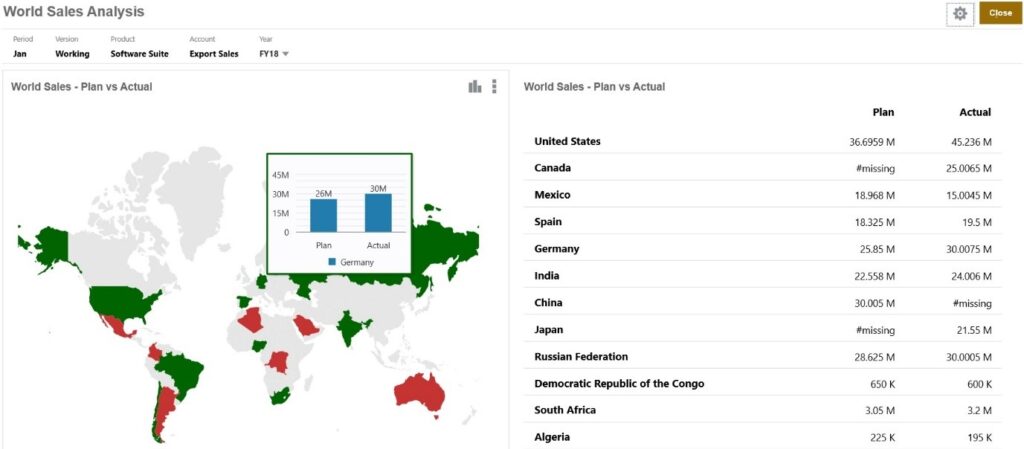Select the Actual bar in Germany popup
Image resolution: width=1024 pixels, height=449 pixels.
click(378, 213)
